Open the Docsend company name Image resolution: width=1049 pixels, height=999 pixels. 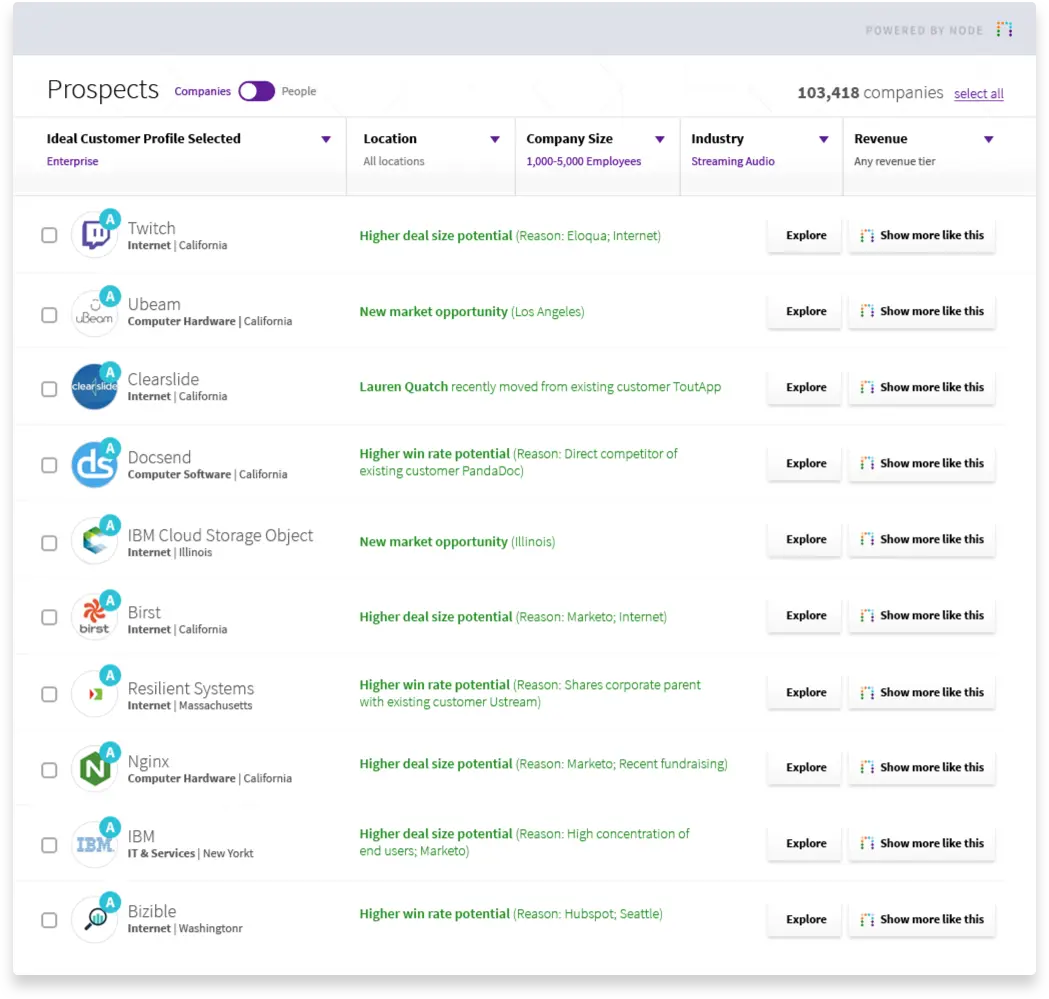point(159,457)
